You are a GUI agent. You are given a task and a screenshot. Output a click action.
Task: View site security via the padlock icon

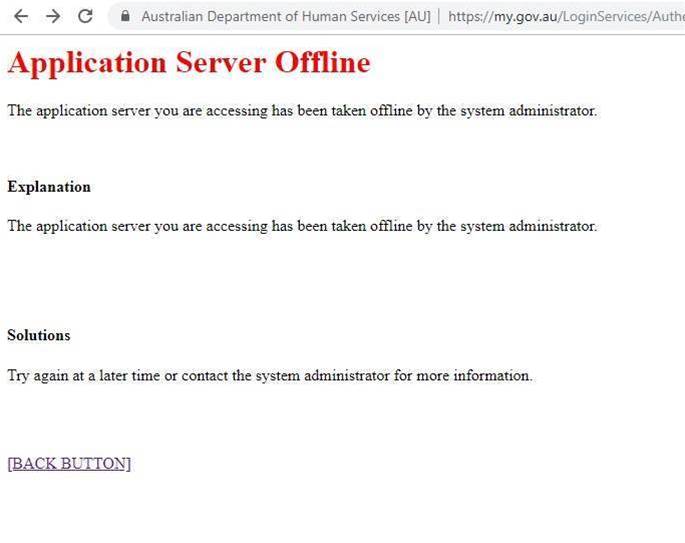click(x=125, y=16)
